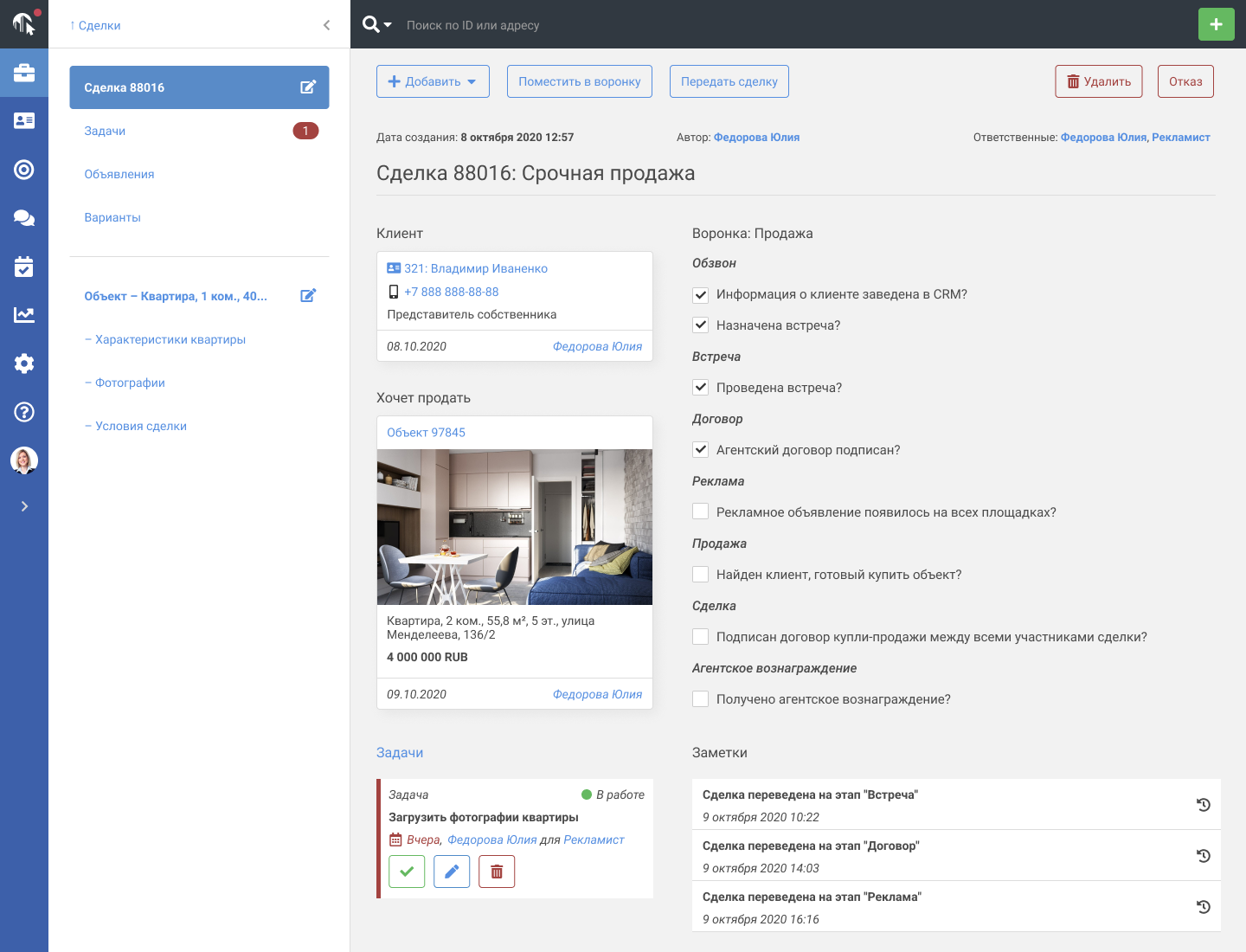Check Рекламное объявление появилось на всех площадках

pyautogui.click(x=701, y=512)
